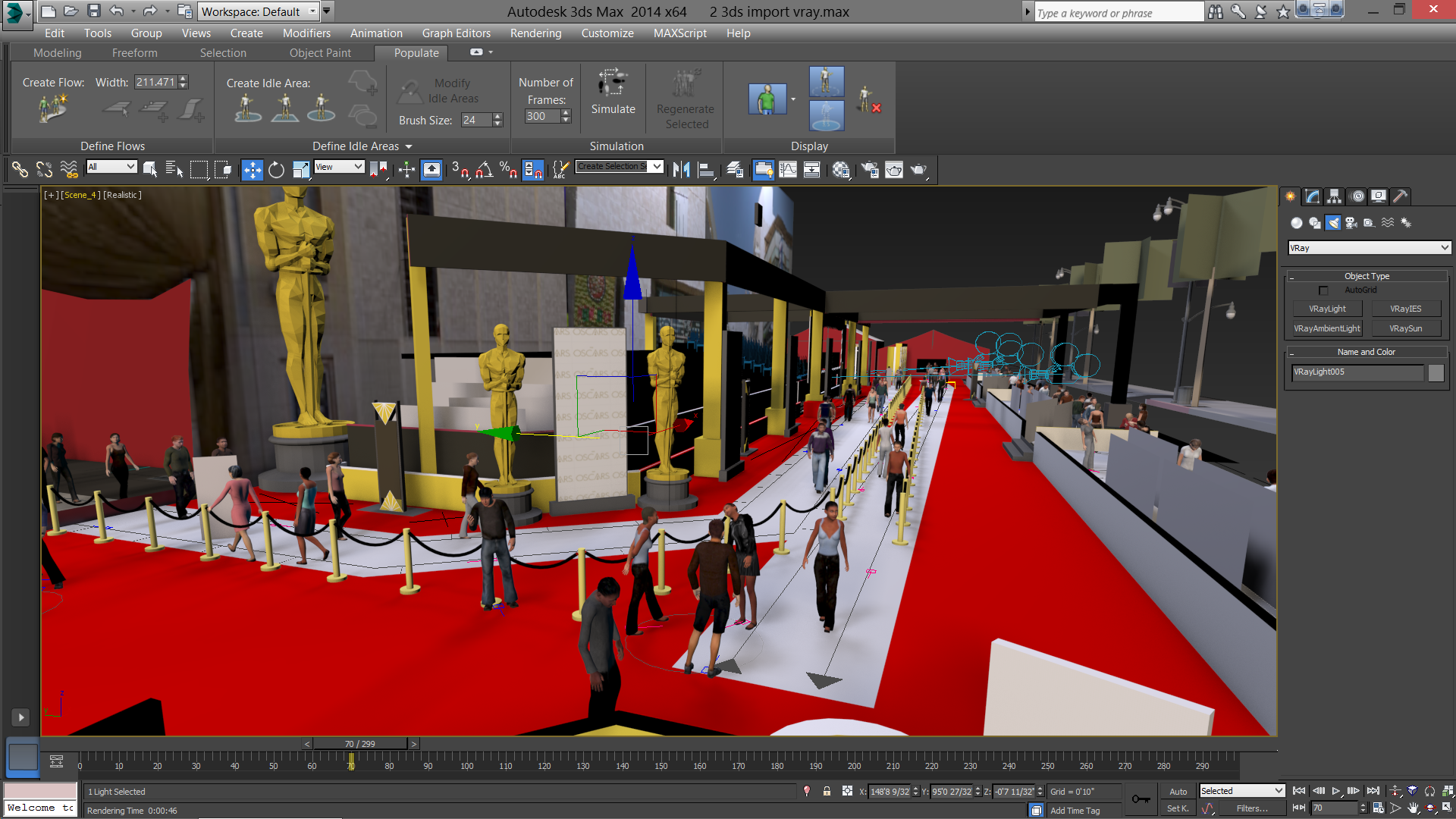
Task: Open the Modify panel tab
Action: coord(1312,196)
